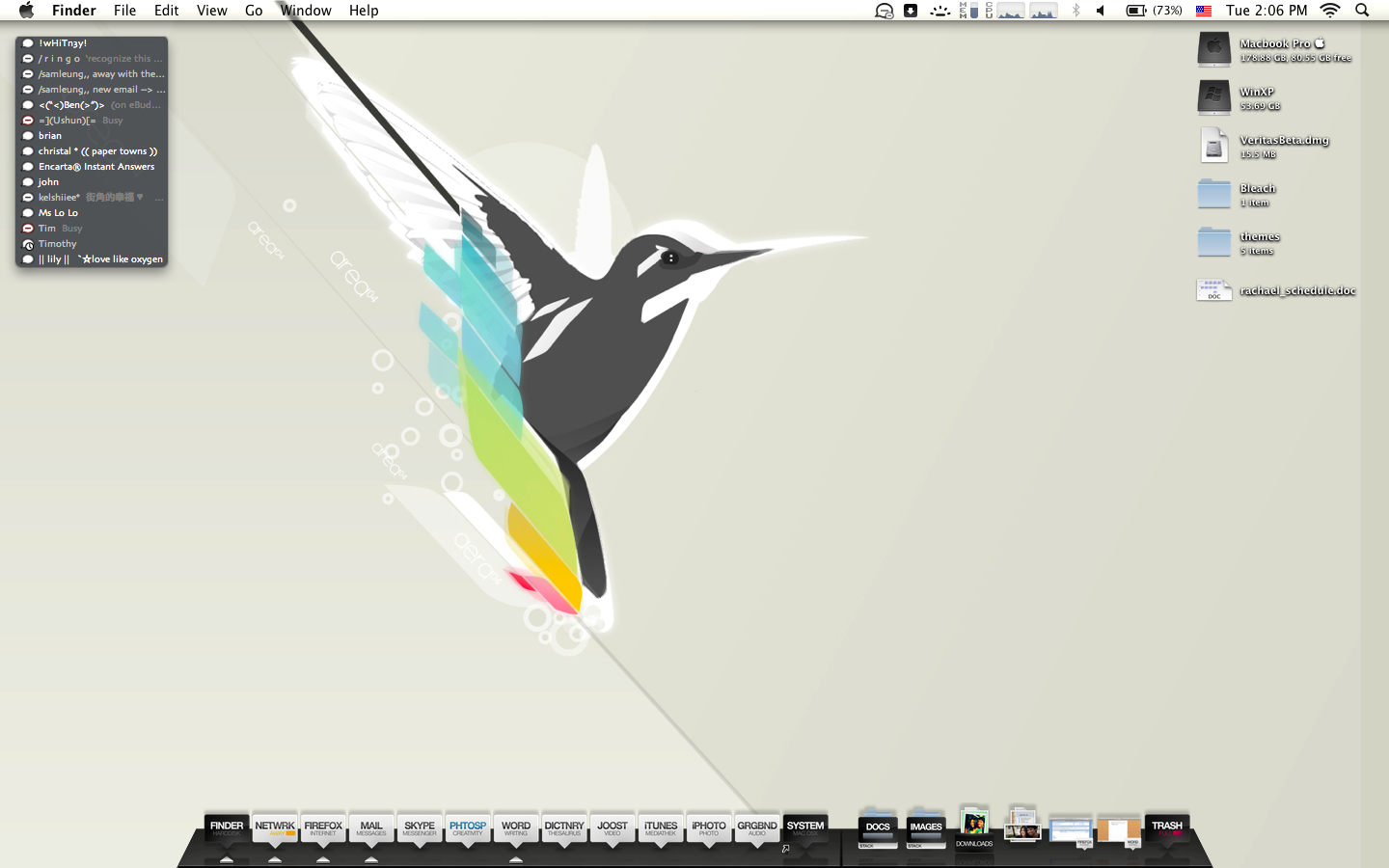This screenshot has width=1389, height=868.
Task: Click the volume speaker icon in menu bar
Action: 1101,11
